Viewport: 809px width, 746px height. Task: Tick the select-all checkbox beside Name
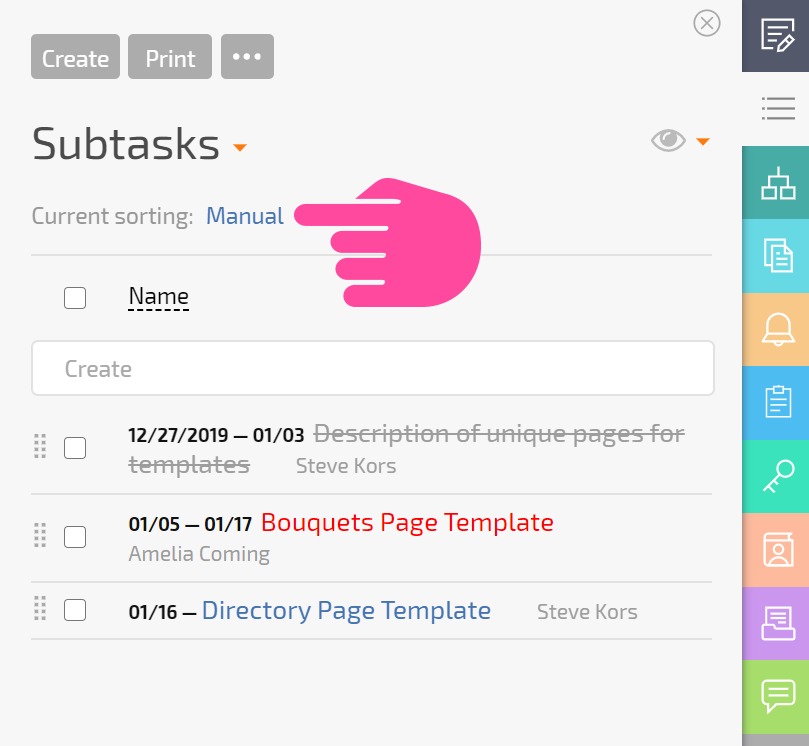pos(75,298)
